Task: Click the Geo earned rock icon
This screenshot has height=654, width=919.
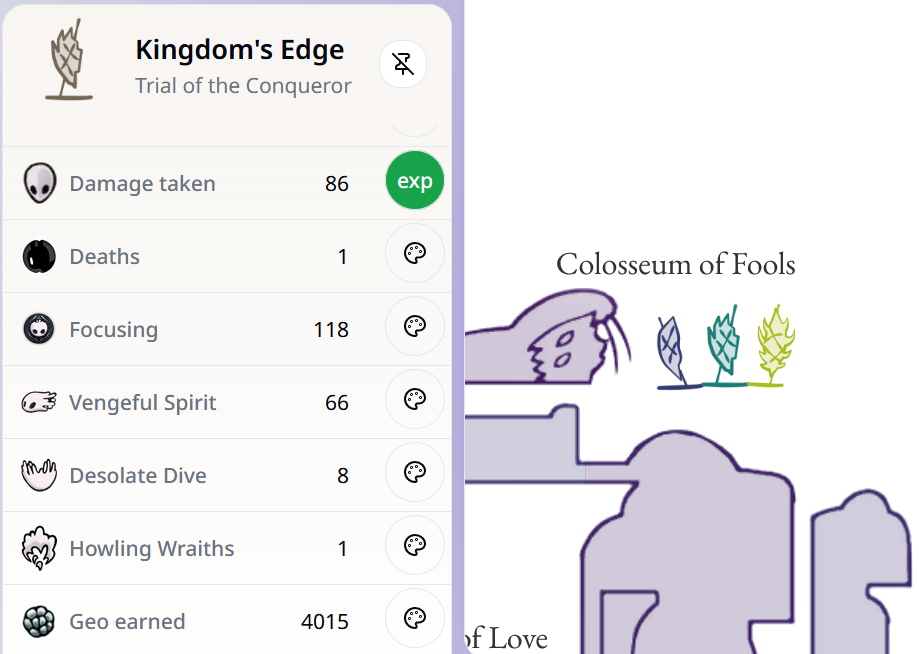Action: [x=39, y=621]
